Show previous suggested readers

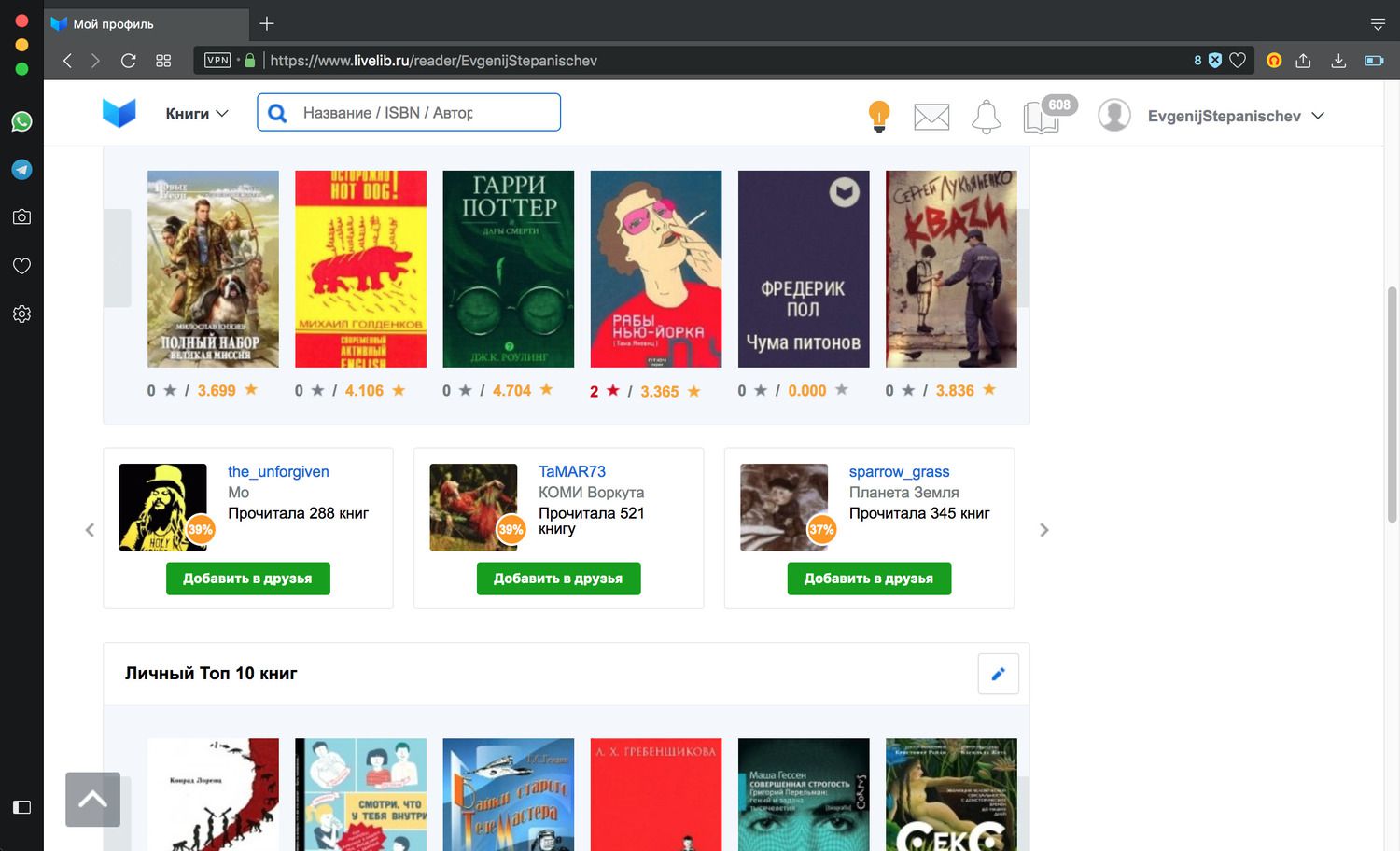[90, 530]
